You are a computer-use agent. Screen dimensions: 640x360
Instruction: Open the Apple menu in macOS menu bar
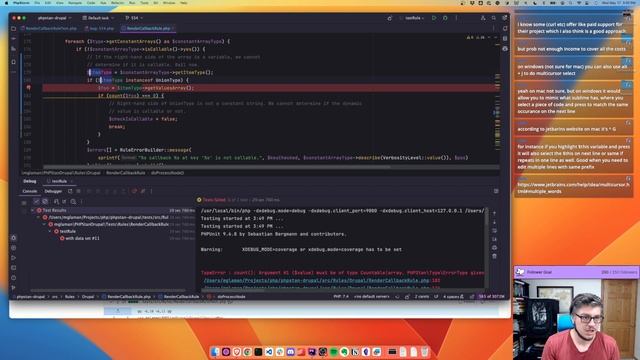[x=6, y=3]
